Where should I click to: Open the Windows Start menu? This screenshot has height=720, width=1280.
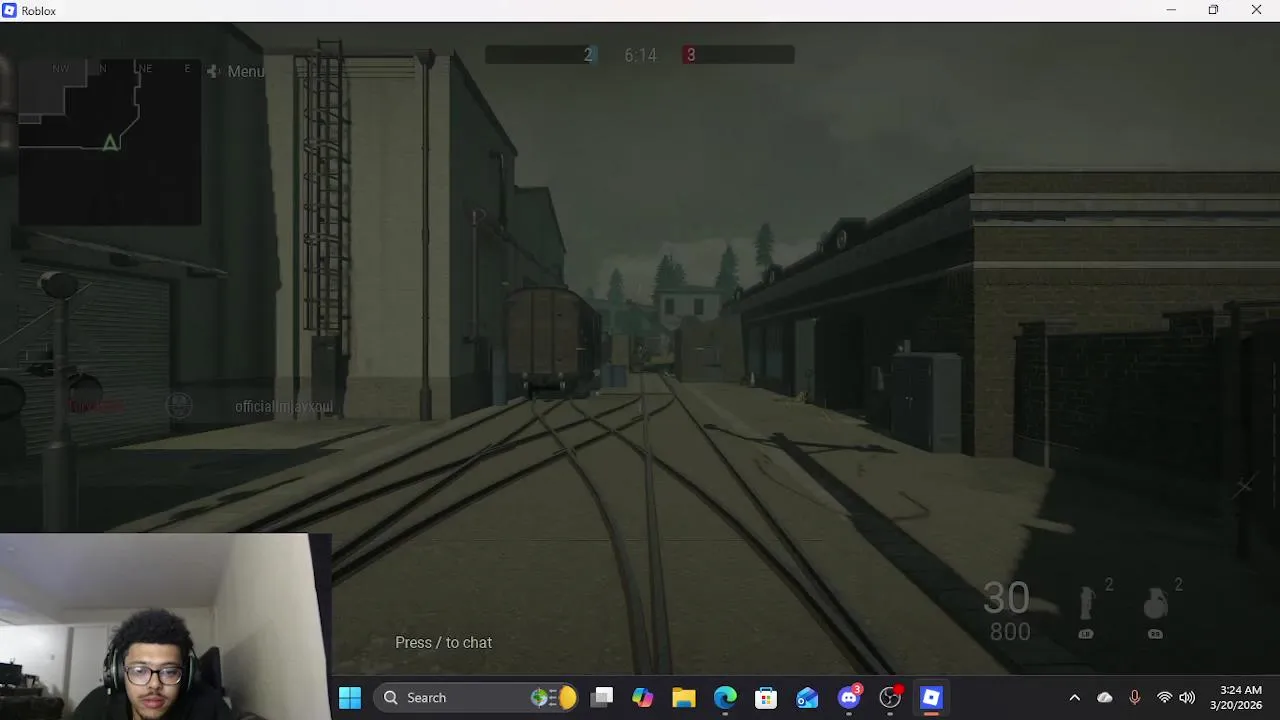[x=350, y=697]
